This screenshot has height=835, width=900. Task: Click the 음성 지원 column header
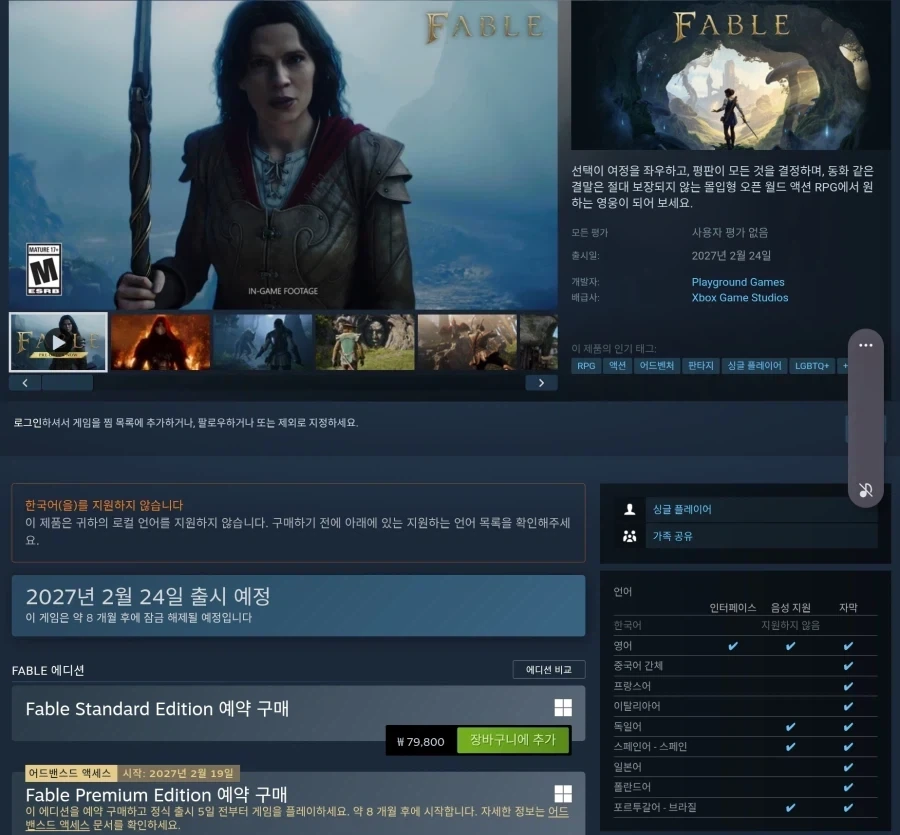pyautogui.click(x=790, y=607)
